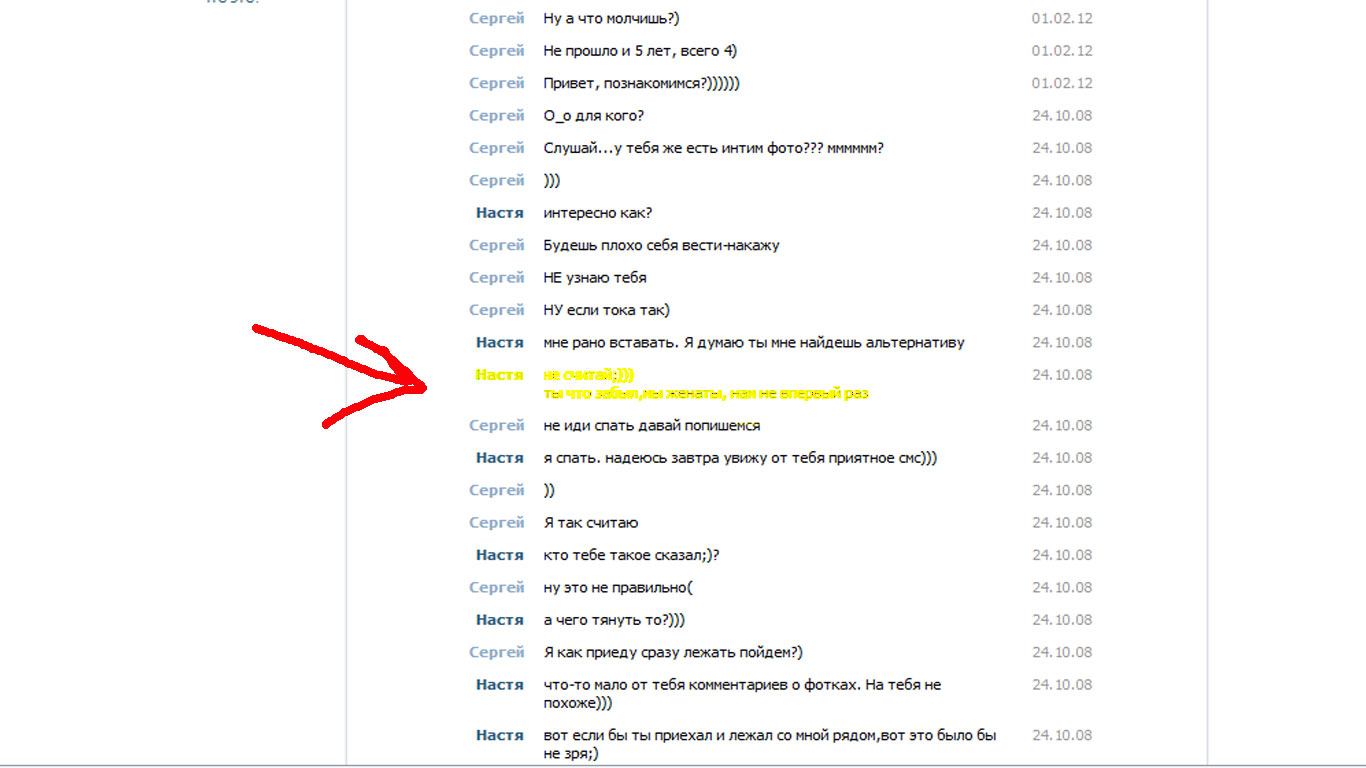This screenshot has width=1366, height=768.
Task: Open the message "НЕ узнаю тебя"
Action: coord(595,278)
